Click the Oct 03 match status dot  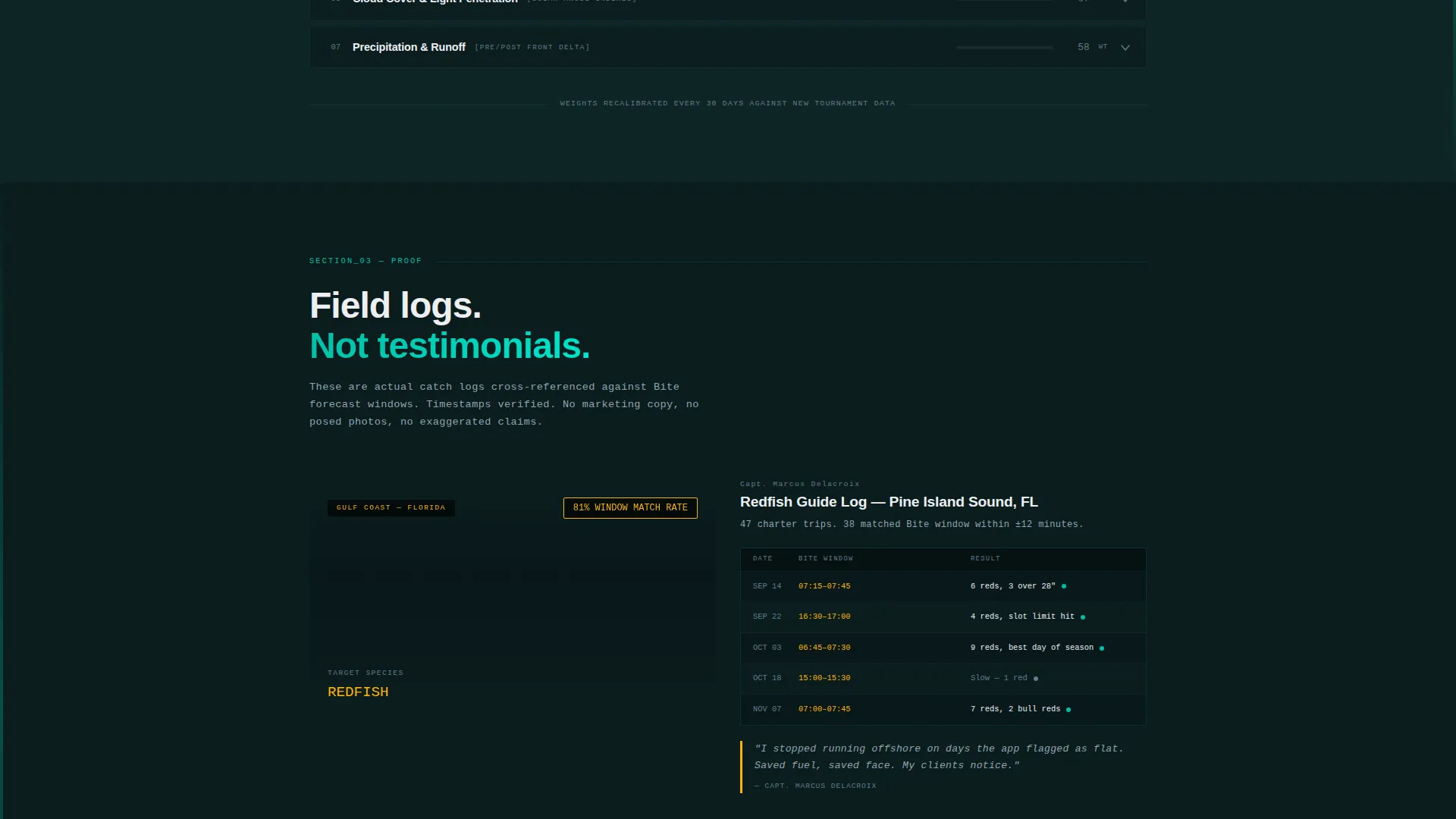click(x=1102, y=648)
